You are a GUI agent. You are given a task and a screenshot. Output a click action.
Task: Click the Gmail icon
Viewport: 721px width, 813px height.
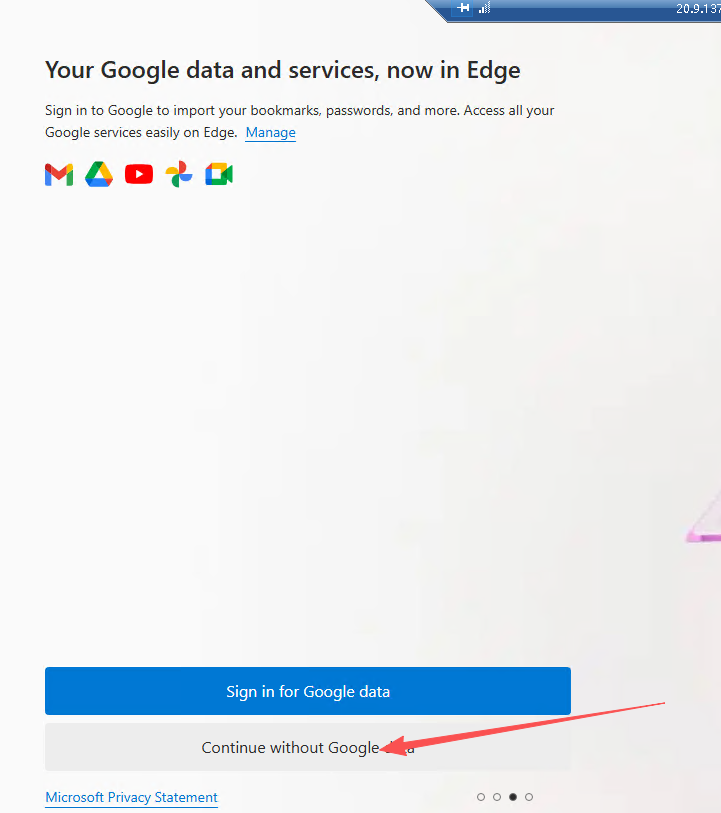click(59, 175)
